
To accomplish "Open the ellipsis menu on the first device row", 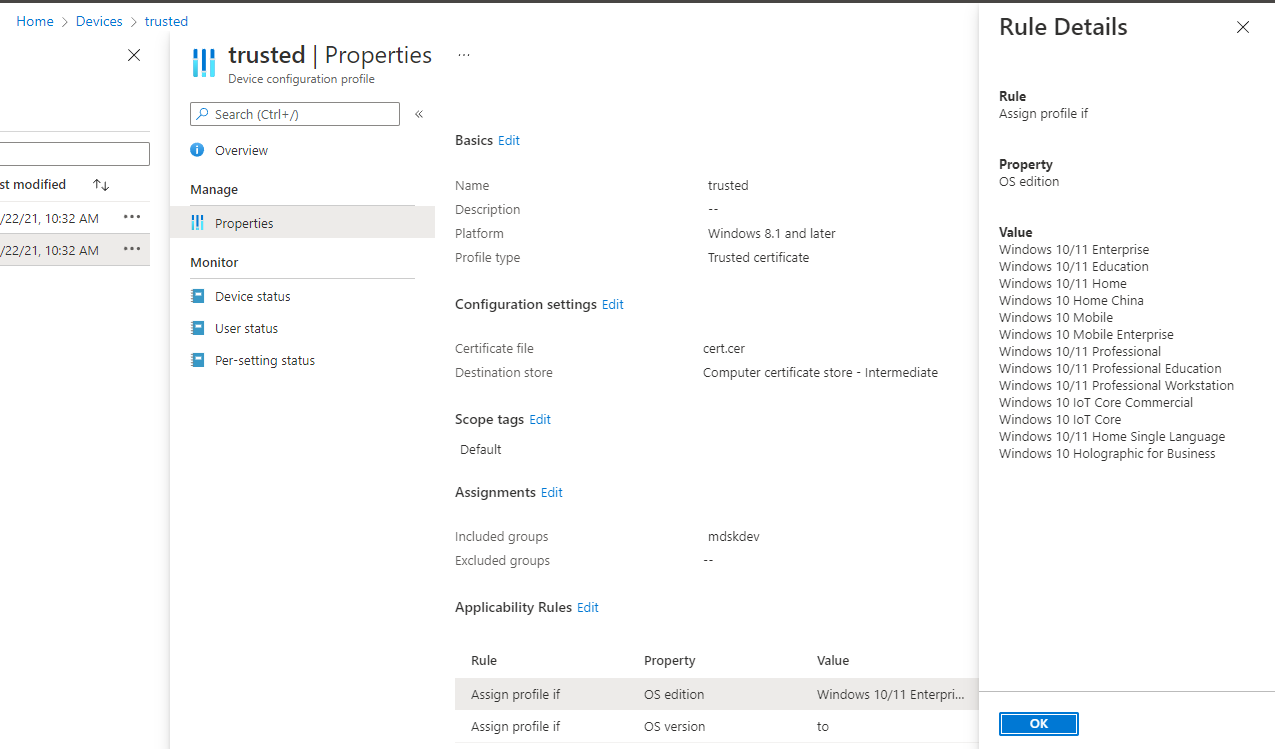I will [131, 216].
